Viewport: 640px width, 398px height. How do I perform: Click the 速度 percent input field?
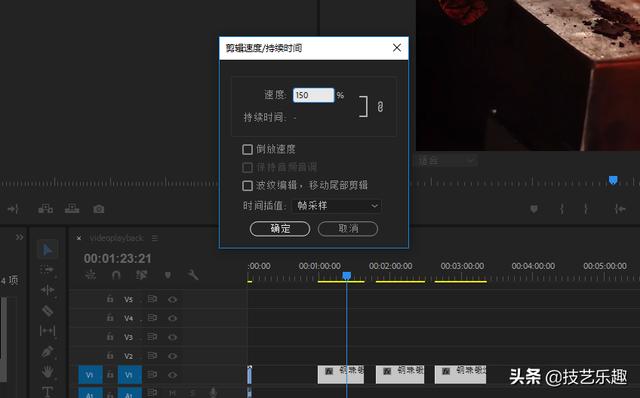point(313,95)
